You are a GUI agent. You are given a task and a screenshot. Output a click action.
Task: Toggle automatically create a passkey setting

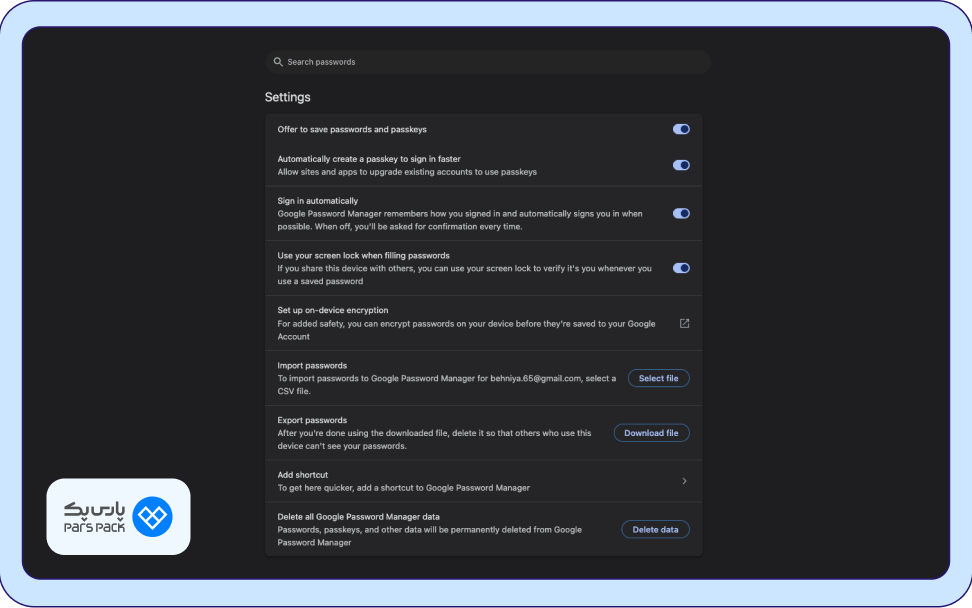pos(681,165)
